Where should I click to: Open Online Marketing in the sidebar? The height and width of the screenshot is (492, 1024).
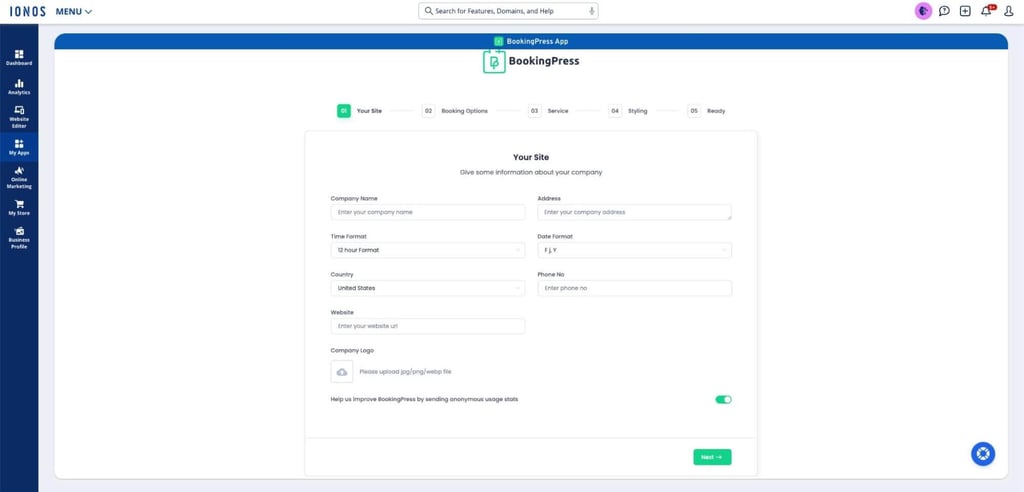[19, 177]
